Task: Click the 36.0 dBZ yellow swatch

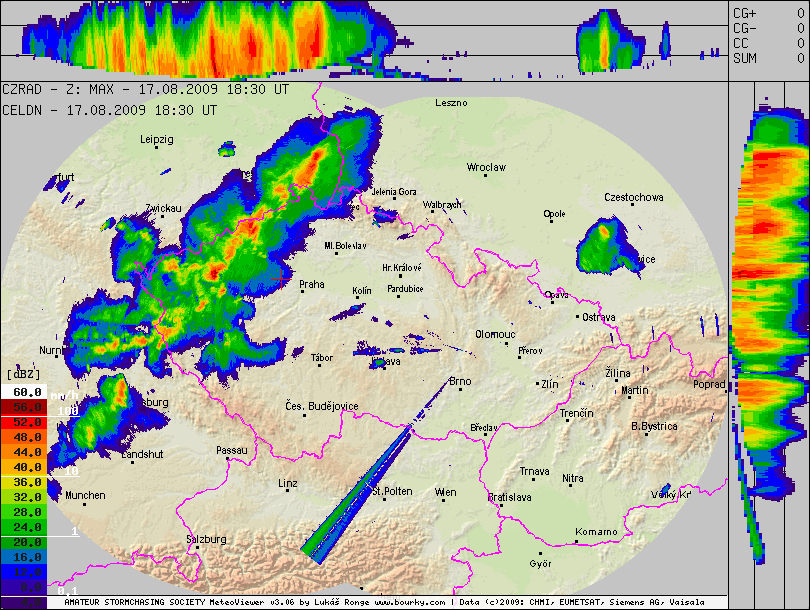Action: [x=24, y=482]
